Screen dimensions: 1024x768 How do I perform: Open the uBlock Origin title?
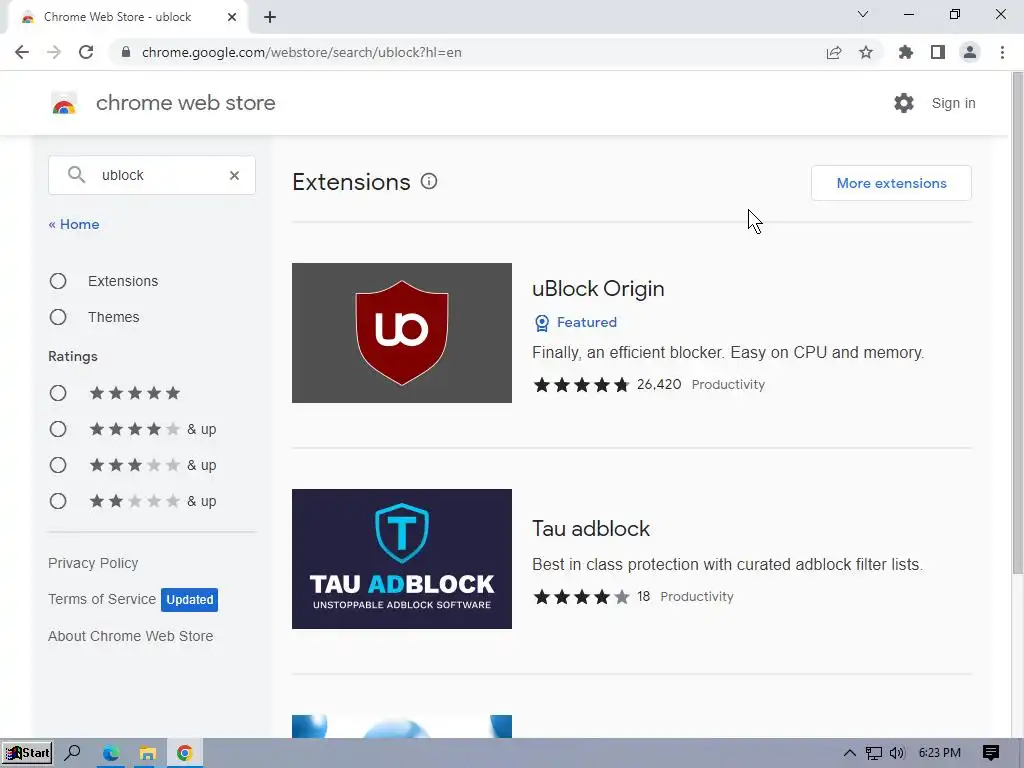tap(598, 289)
